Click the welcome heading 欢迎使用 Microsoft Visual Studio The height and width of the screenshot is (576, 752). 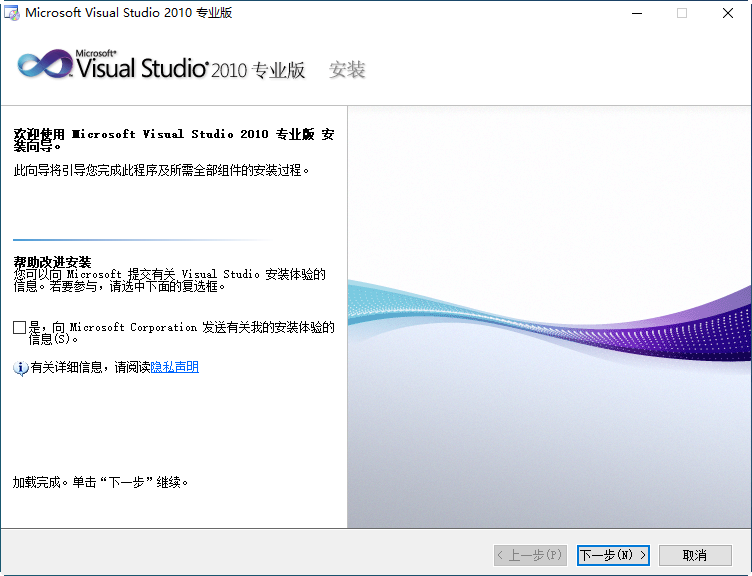(x=174, y=140)
